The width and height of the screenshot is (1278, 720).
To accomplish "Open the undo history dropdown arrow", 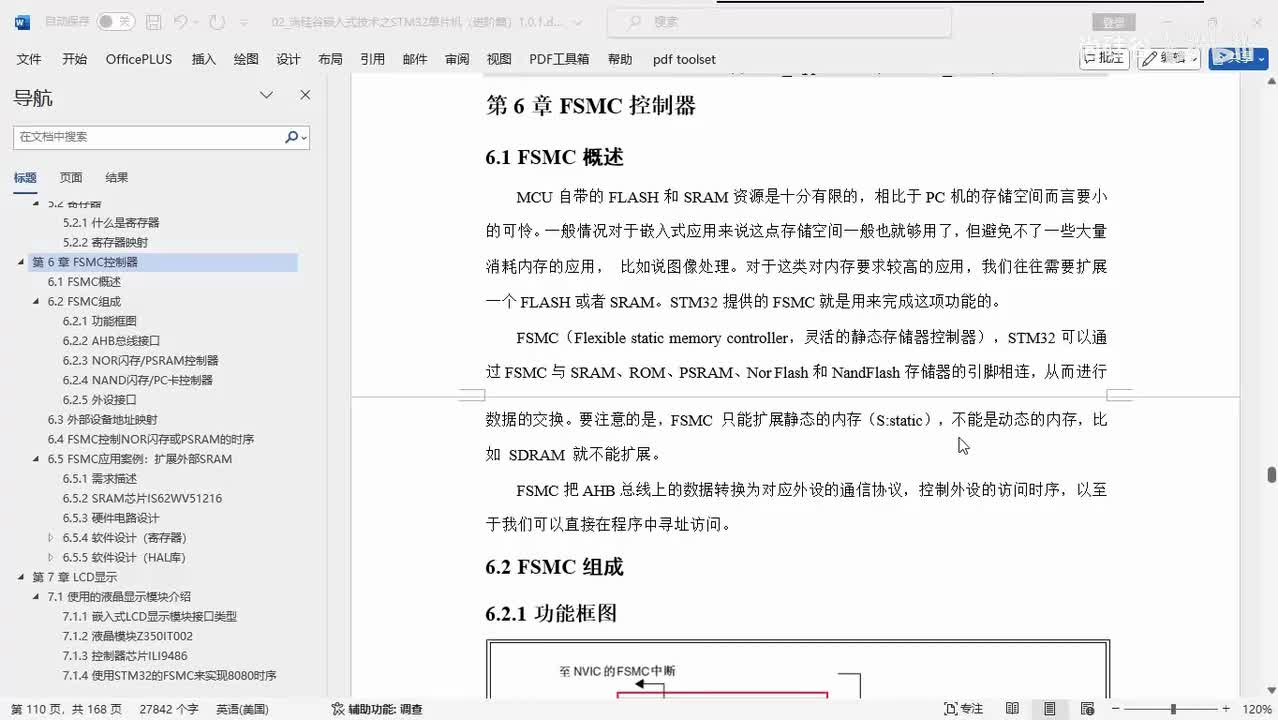I will pos(196,22).
